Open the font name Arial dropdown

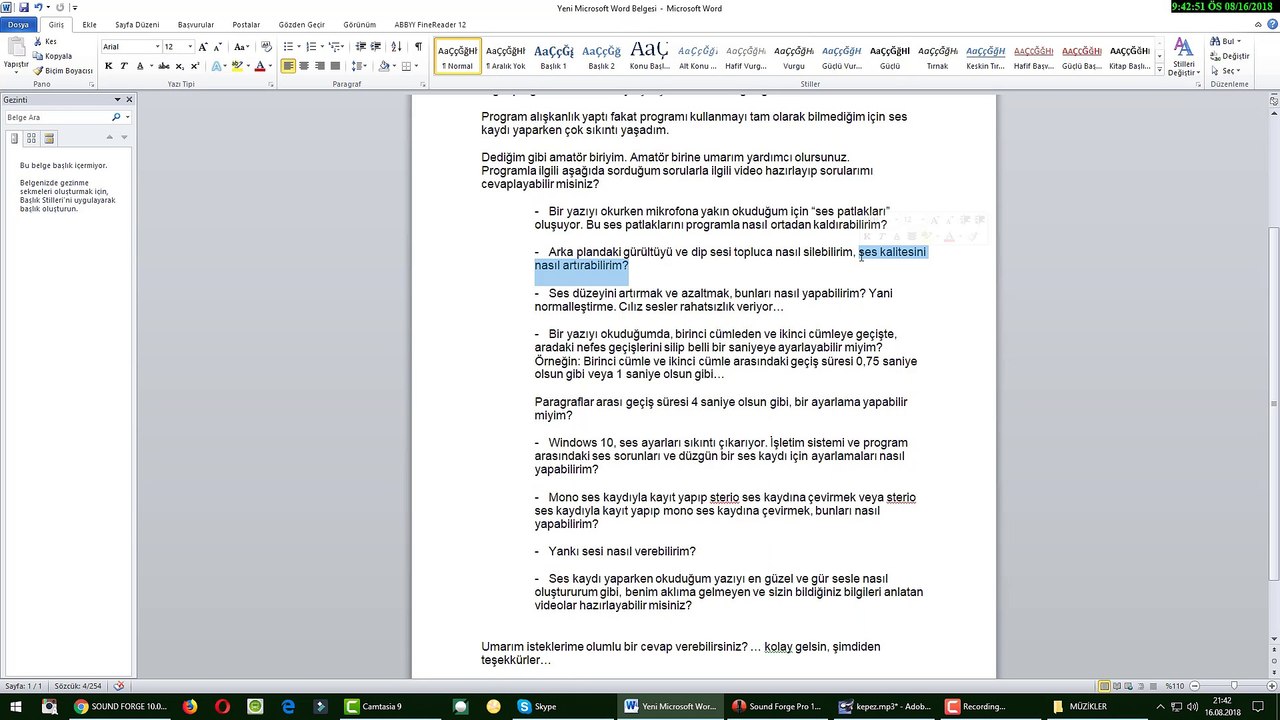tap(157, 47)
